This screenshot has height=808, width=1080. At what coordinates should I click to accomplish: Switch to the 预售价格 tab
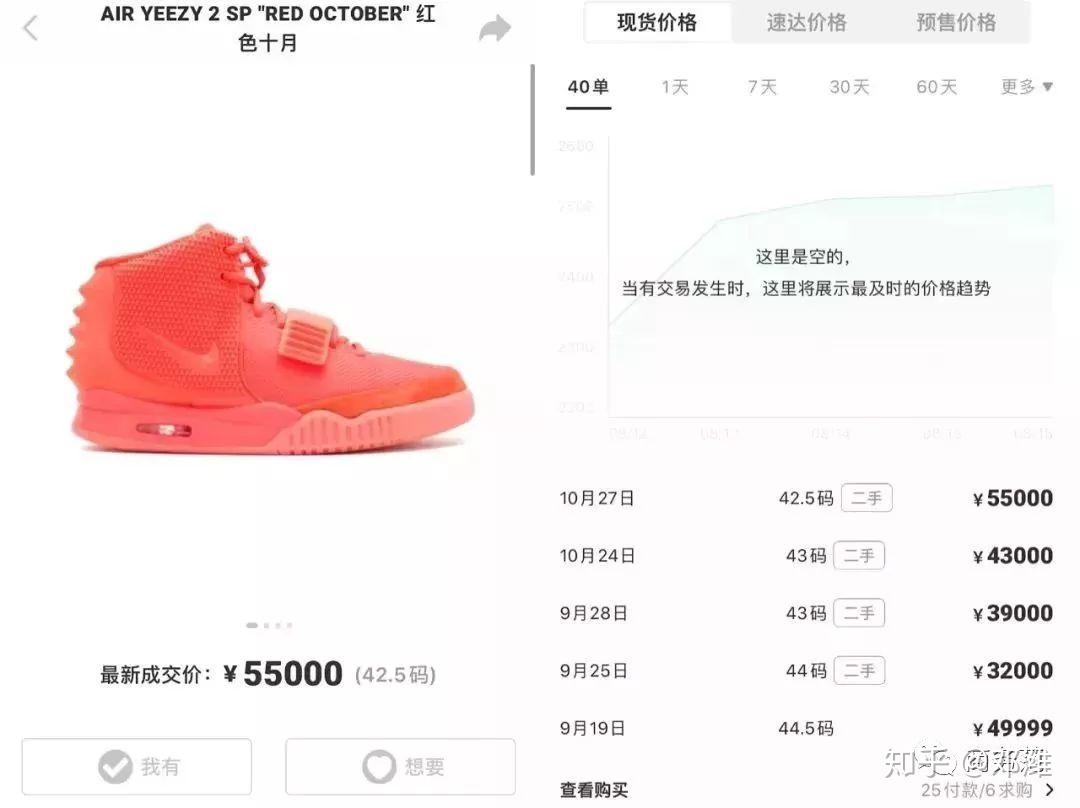[x=956, y=23]
